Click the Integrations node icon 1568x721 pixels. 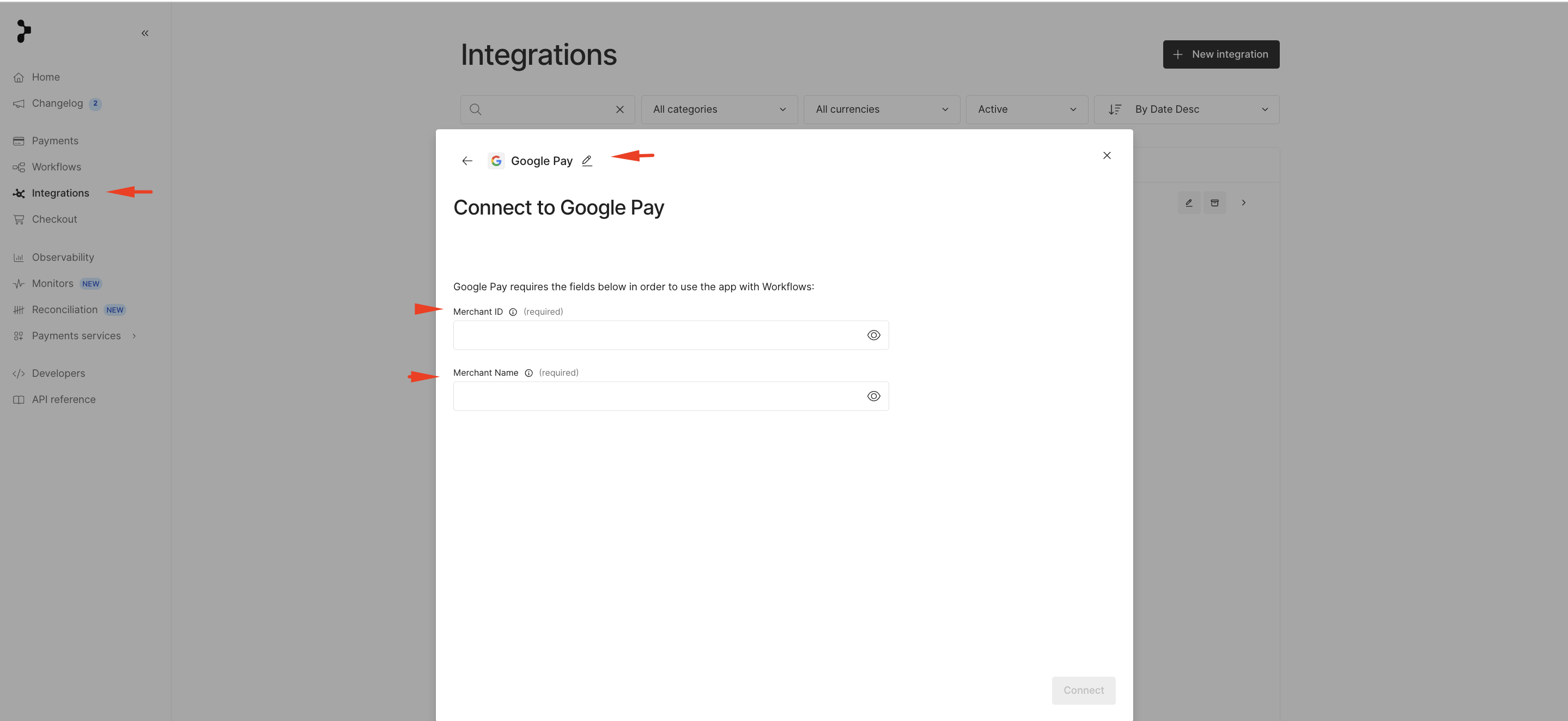click(x=19, y=193)
